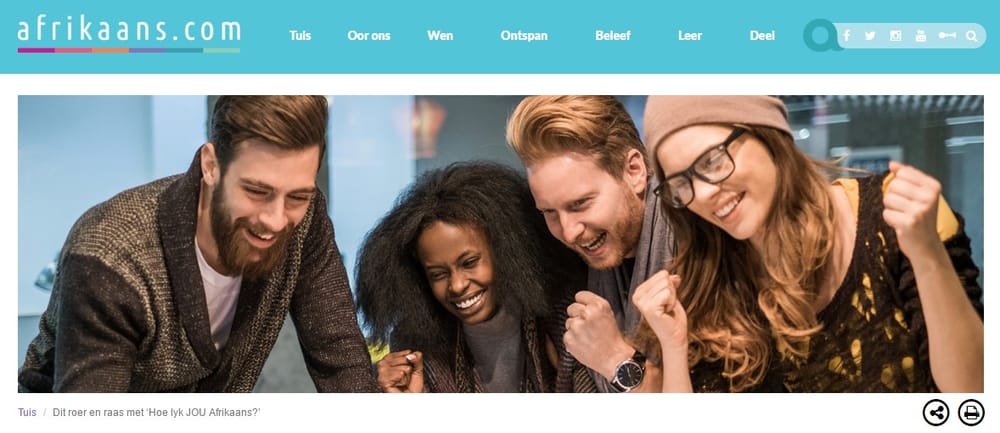Print the page using printer icon
The width and height of the screenshot is (1000, 433).
point(971,413)
